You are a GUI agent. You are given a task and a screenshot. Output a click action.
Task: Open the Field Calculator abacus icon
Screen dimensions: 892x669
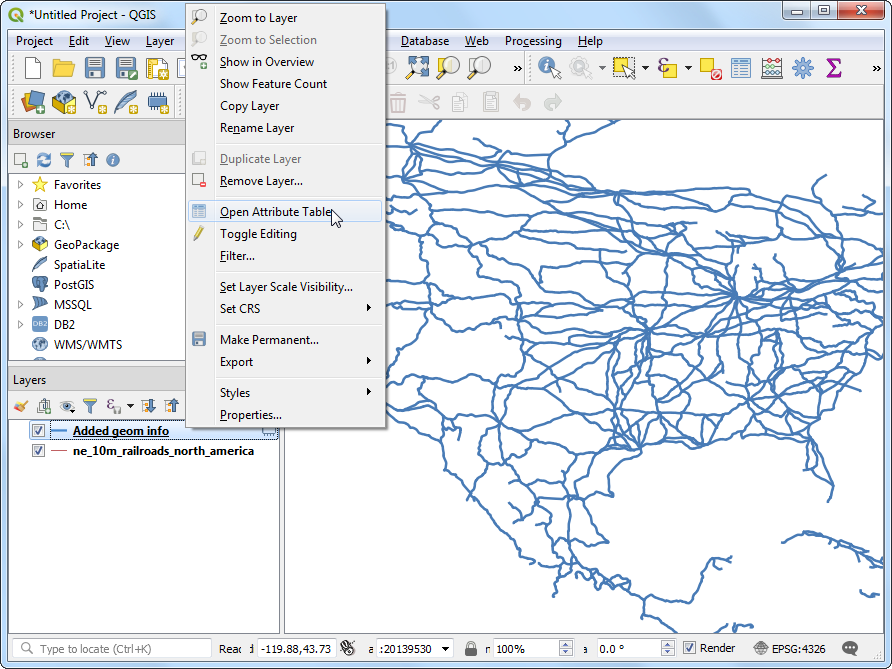coord(772,68)
